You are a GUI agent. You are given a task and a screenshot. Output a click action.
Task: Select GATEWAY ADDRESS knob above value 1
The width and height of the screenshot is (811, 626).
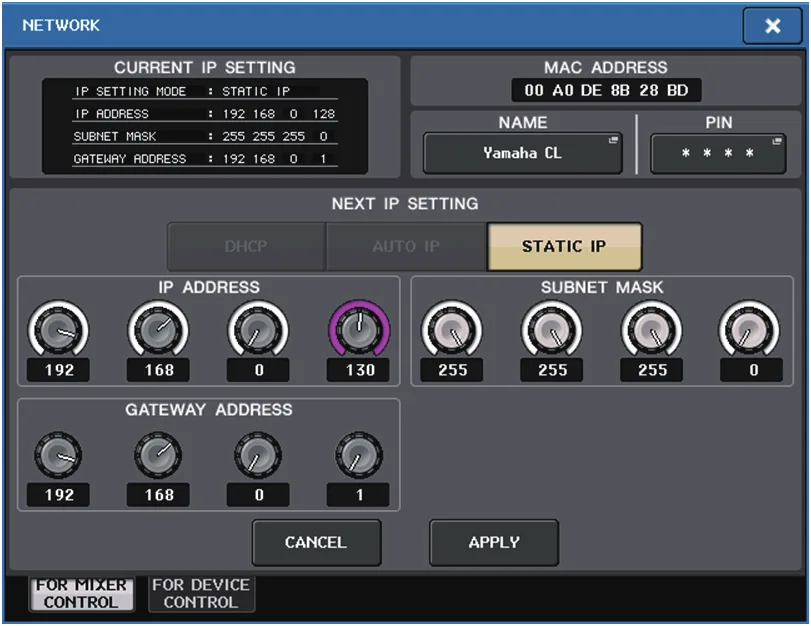tap(359, 455)
